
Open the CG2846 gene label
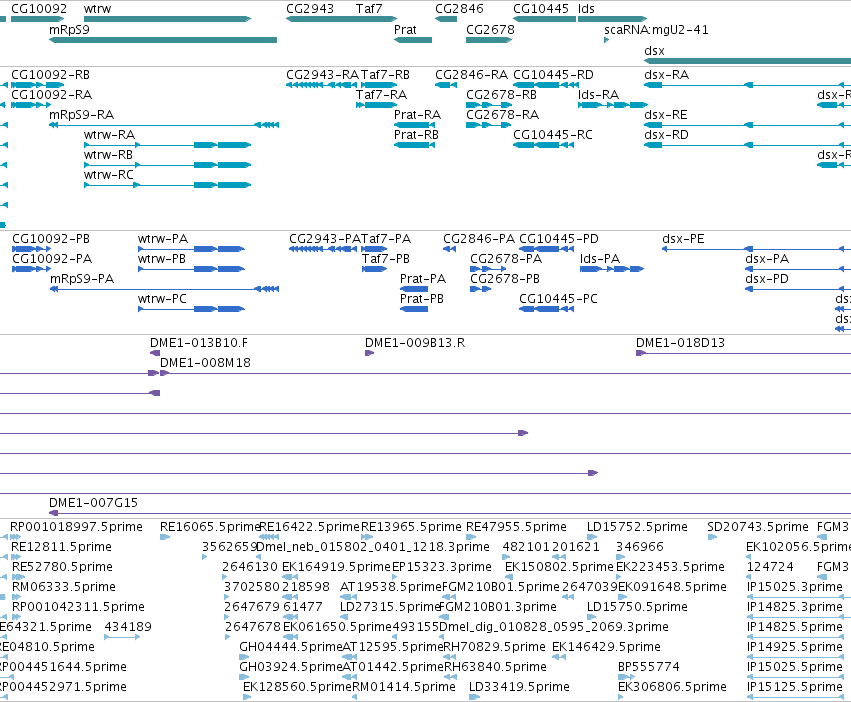[459, 9]
